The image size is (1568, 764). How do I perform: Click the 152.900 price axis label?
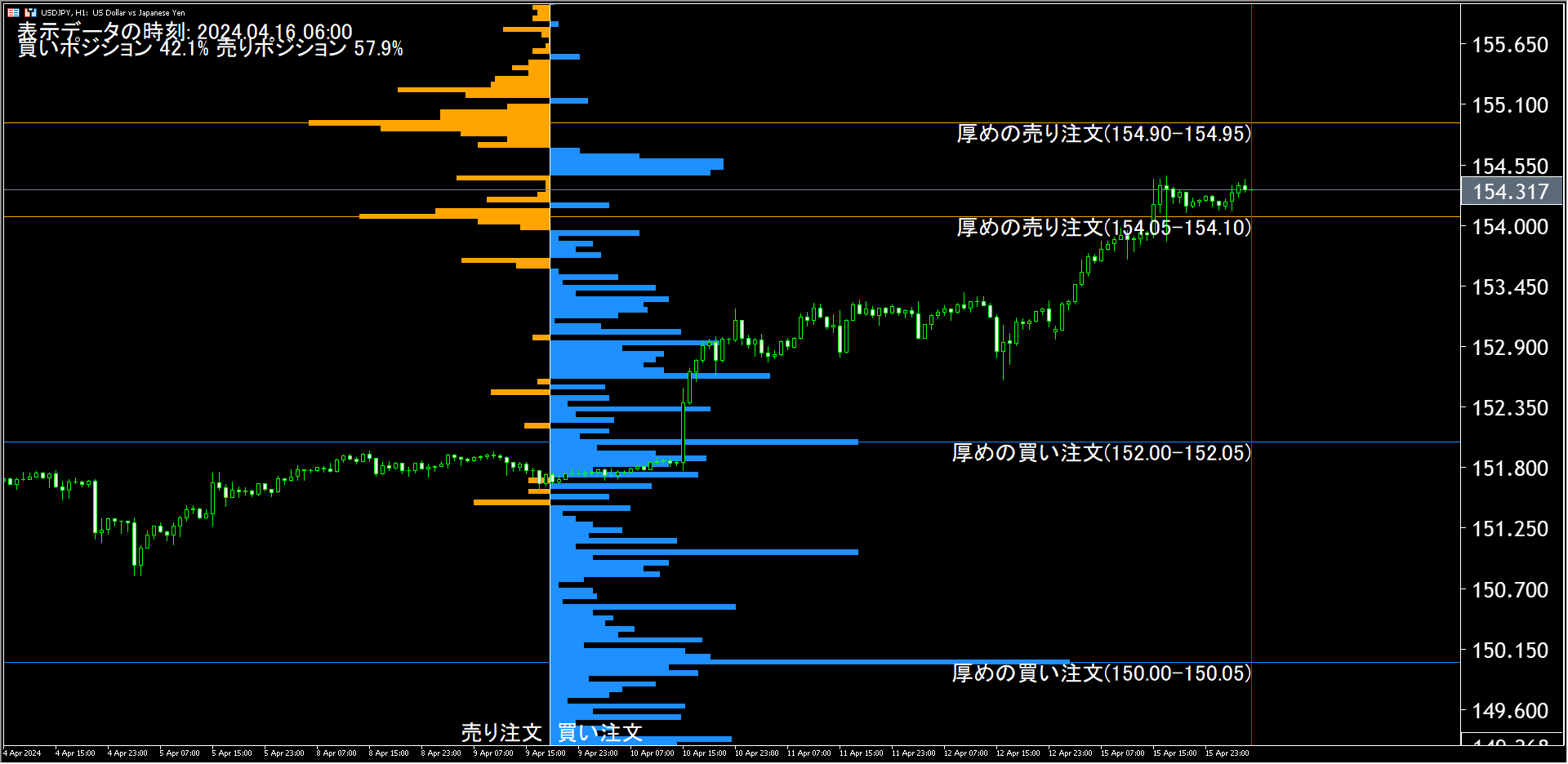(1510, 348)
